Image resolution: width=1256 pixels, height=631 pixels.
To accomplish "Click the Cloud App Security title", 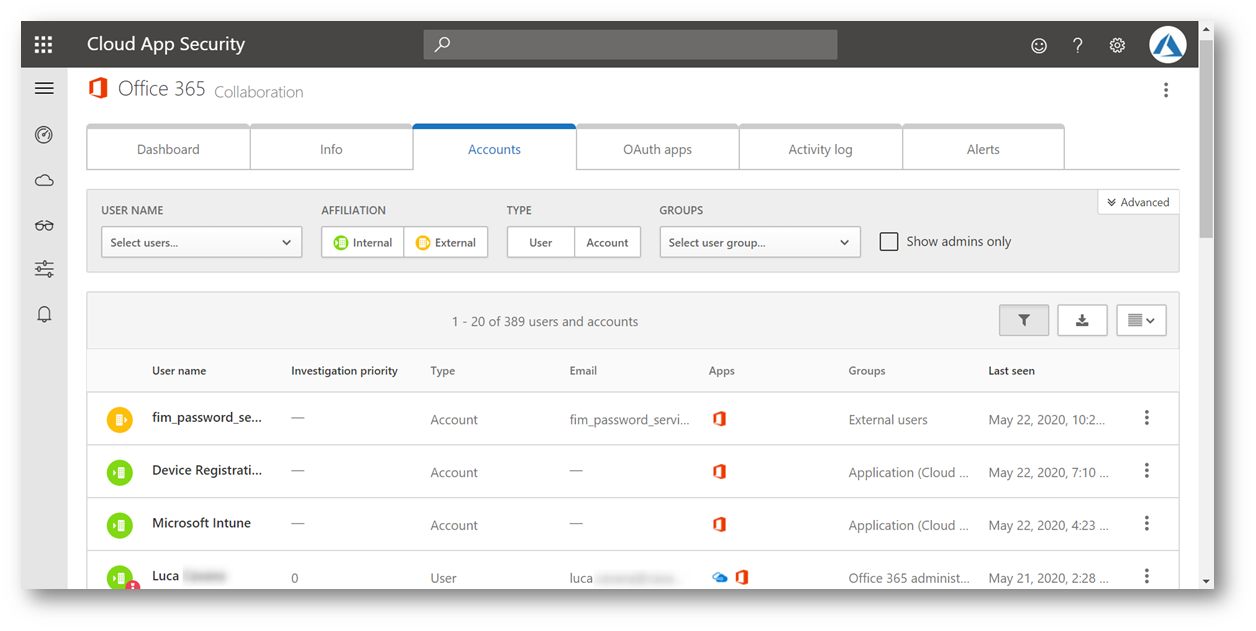I will [166, 44].
